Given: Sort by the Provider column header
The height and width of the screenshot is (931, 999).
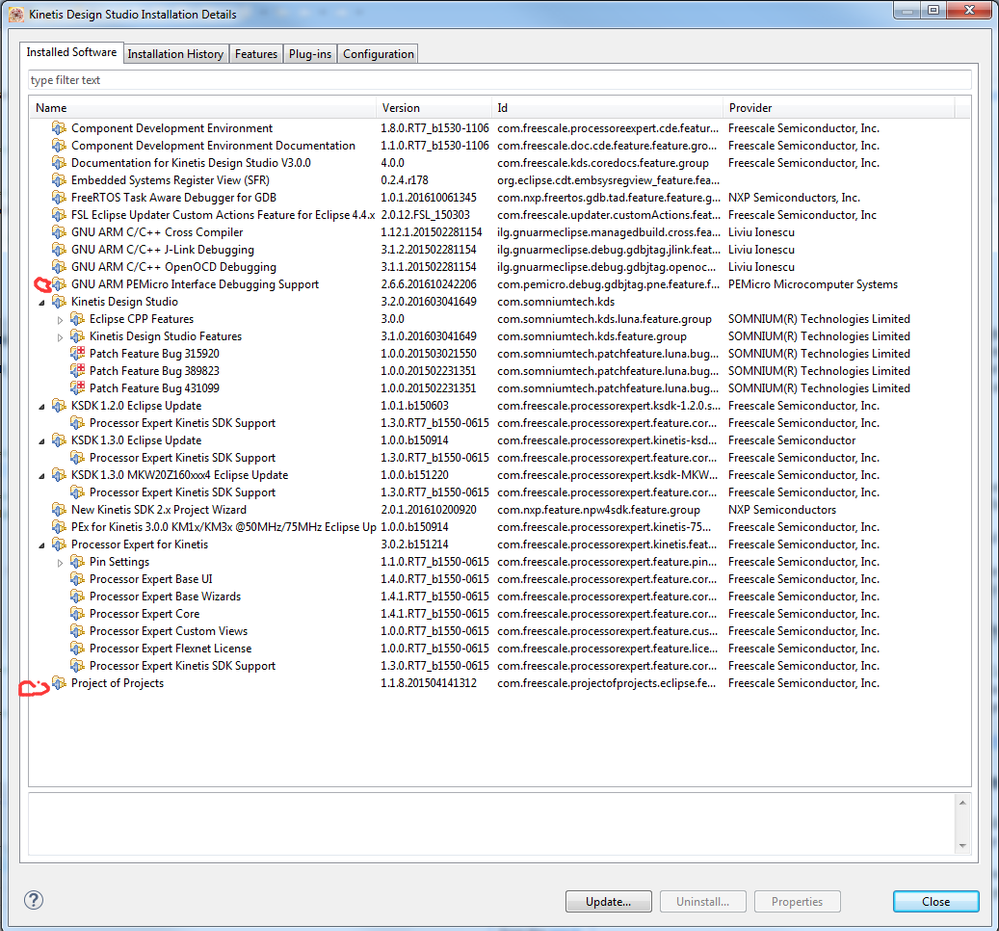Looking at the screenshot, I should (x=838, y=108).
